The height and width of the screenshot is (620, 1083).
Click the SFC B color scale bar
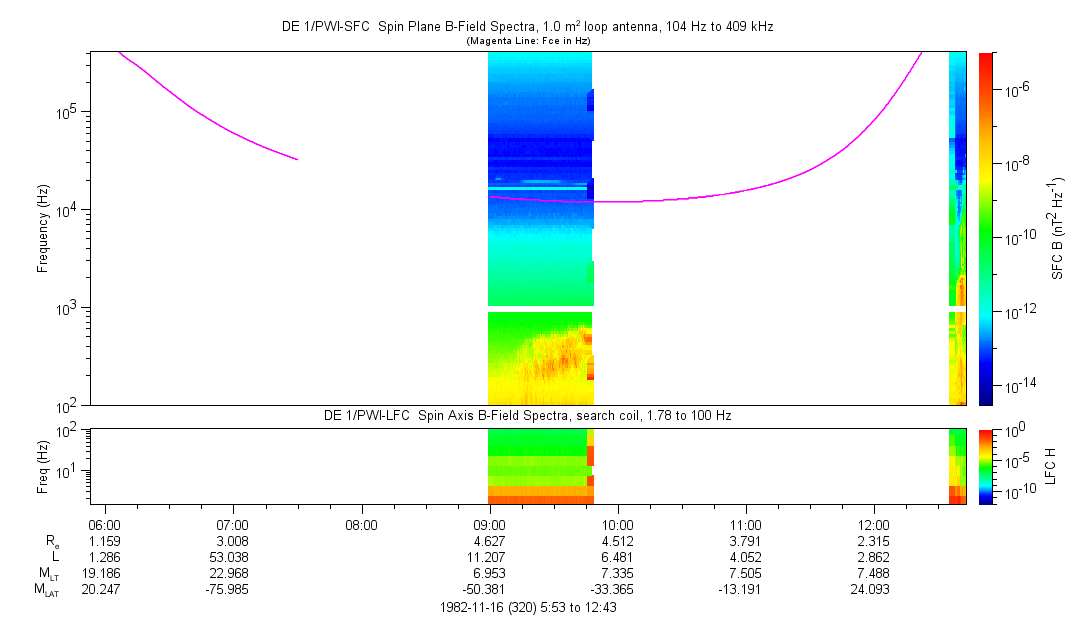tap(986, 229)
